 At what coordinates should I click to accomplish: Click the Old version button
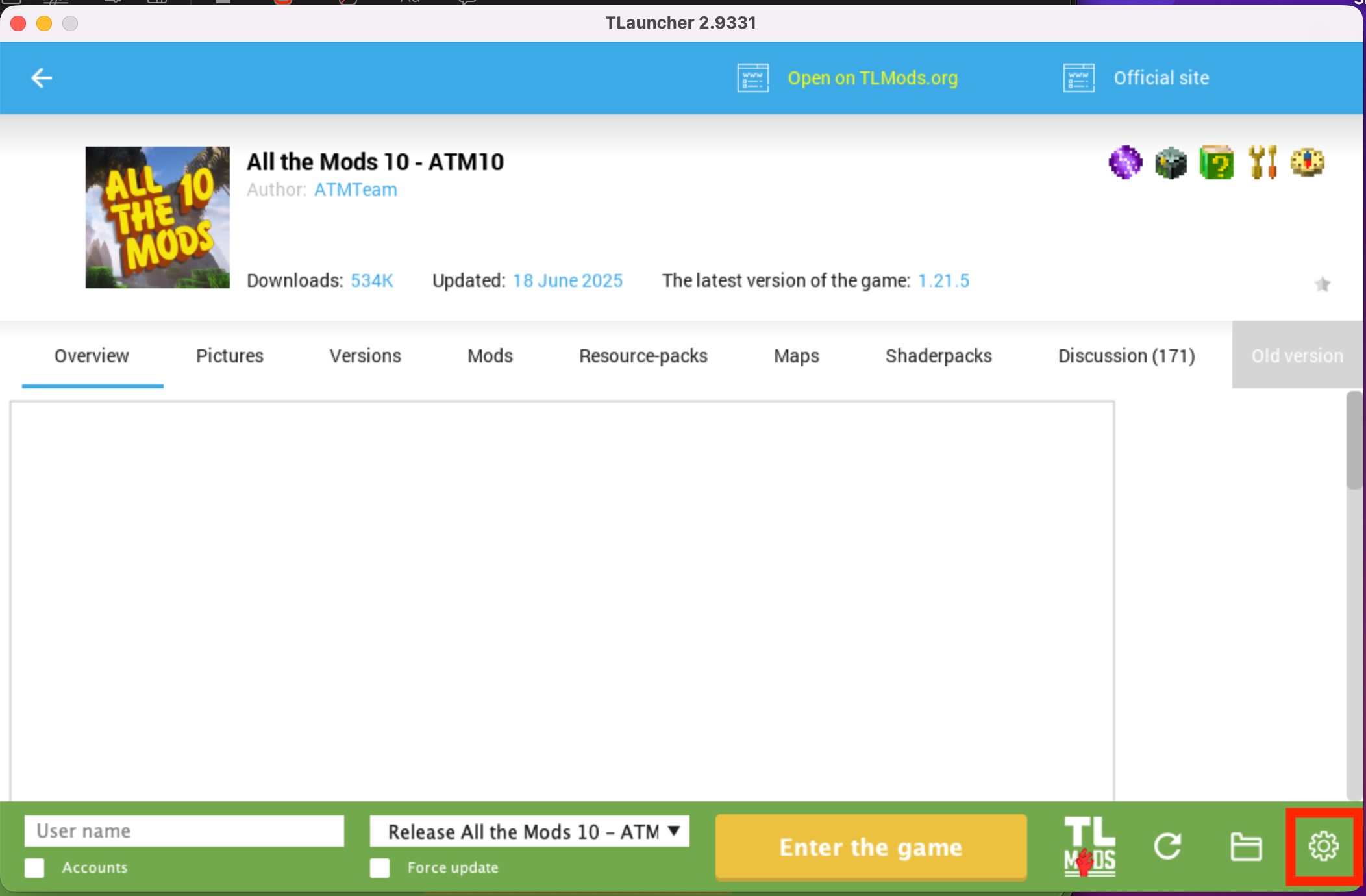coord(1297,355)
